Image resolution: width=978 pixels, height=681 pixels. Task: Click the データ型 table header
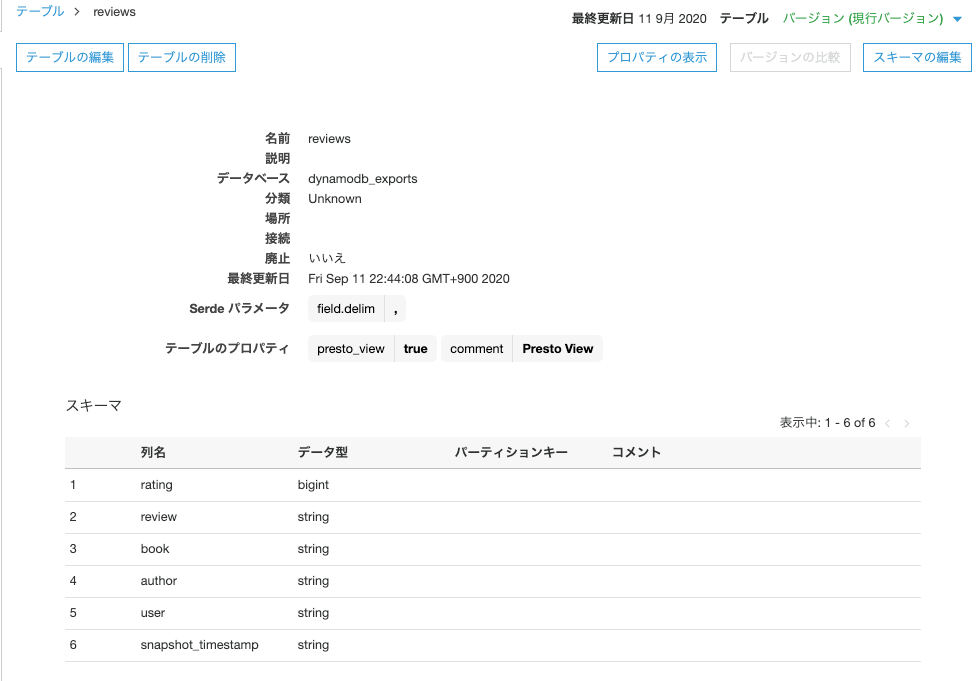coord(319,452)
